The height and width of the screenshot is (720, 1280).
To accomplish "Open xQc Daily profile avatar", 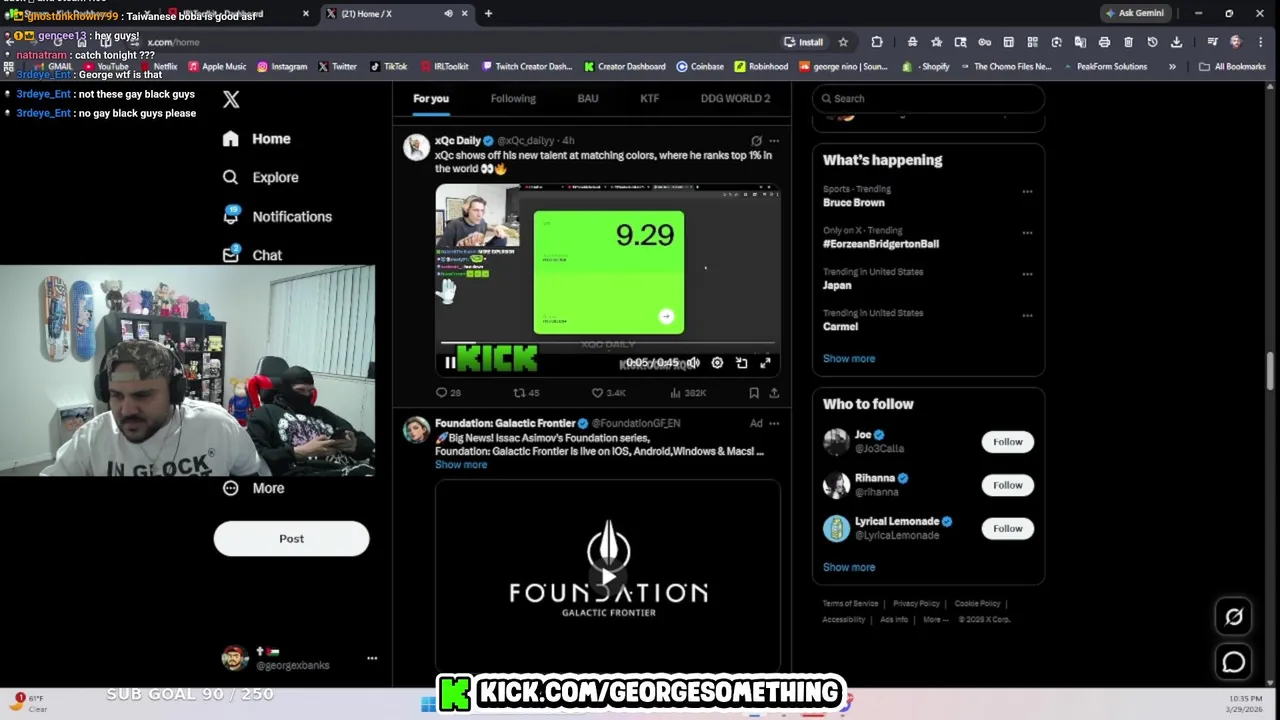I will point(416,147).
